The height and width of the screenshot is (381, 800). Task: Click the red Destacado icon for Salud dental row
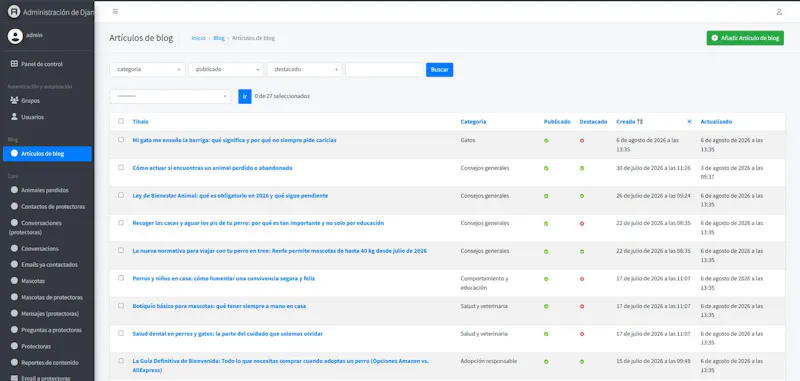click(582, 334)
